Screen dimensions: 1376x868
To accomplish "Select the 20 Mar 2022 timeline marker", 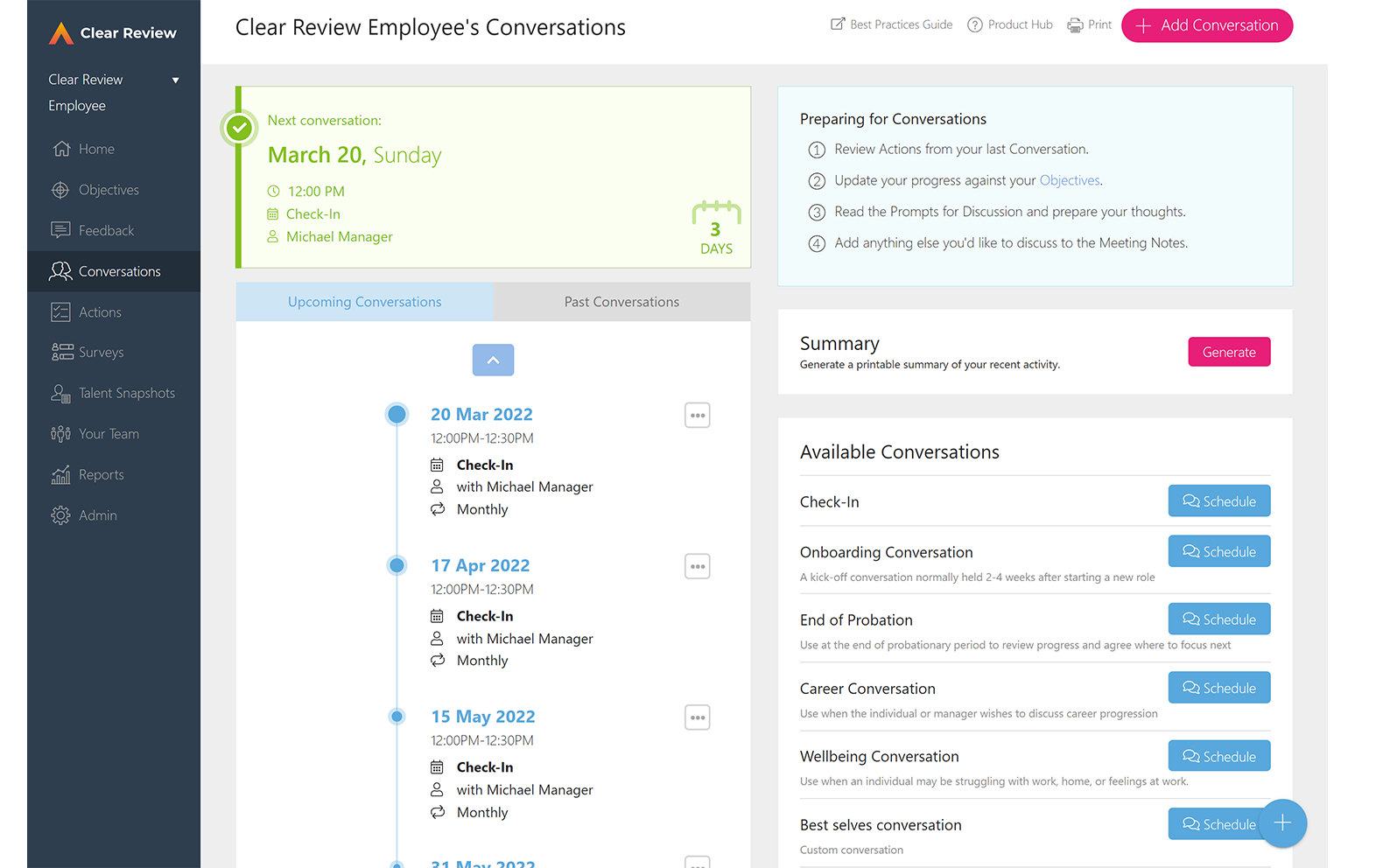I will (397, 414).
